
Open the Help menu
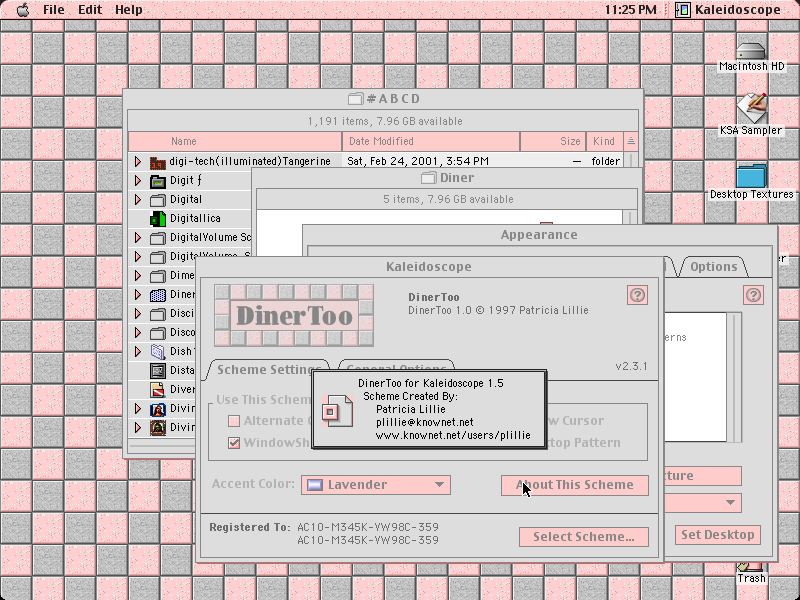[x=128, y=10]
